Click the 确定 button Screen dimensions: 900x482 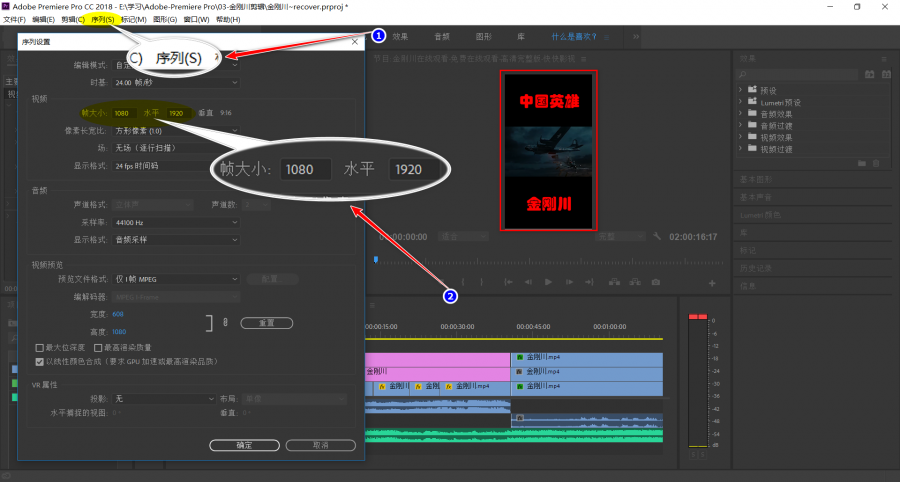click(245, 445)
